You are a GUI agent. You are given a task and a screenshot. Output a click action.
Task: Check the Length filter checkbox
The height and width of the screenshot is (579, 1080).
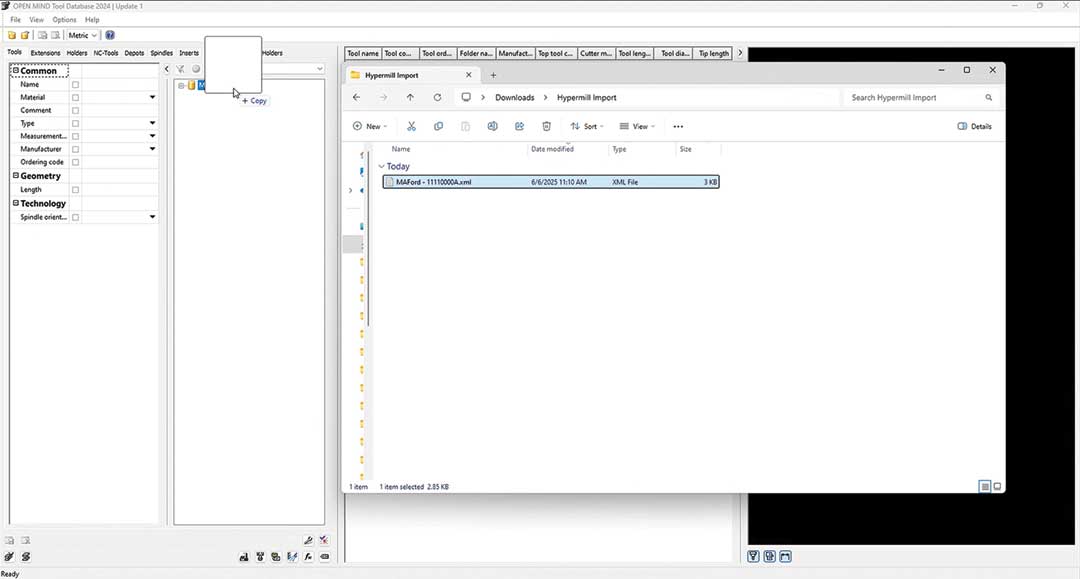click(75, 190)
